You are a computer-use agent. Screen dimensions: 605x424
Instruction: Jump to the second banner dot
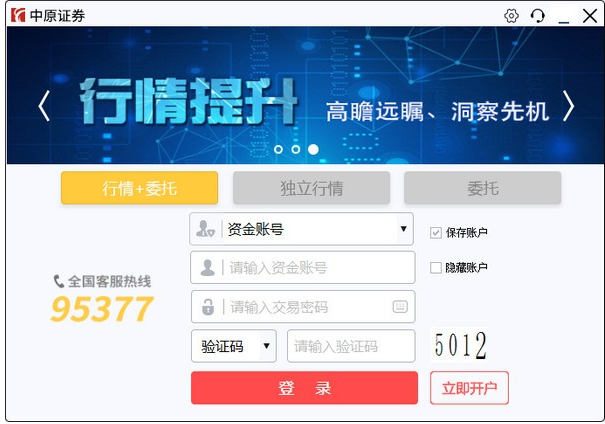(296, 149)
